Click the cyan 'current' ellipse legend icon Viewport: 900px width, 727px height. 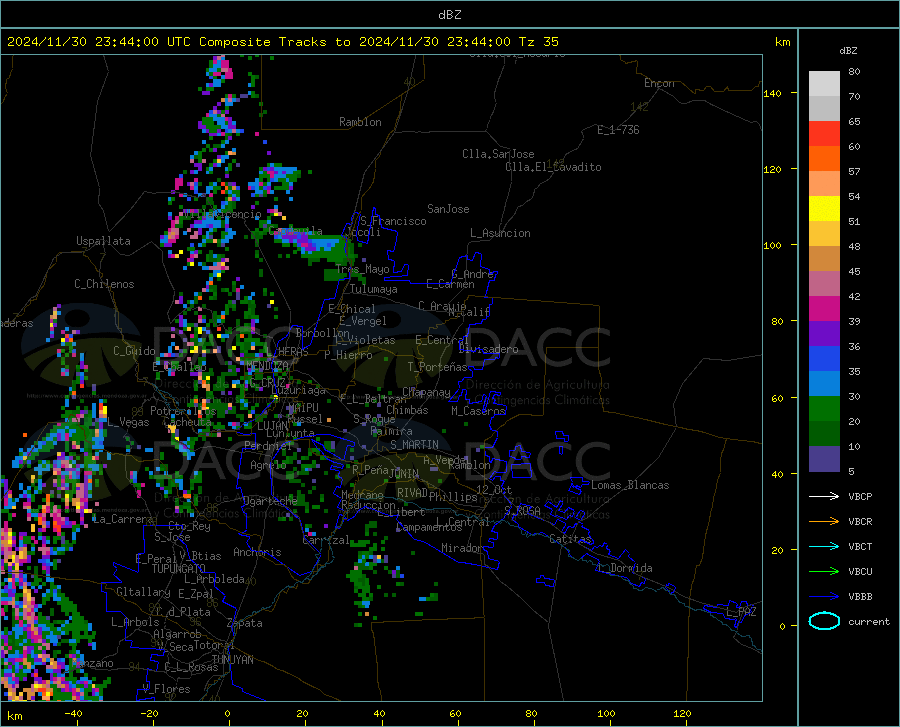tap(824, 621)
